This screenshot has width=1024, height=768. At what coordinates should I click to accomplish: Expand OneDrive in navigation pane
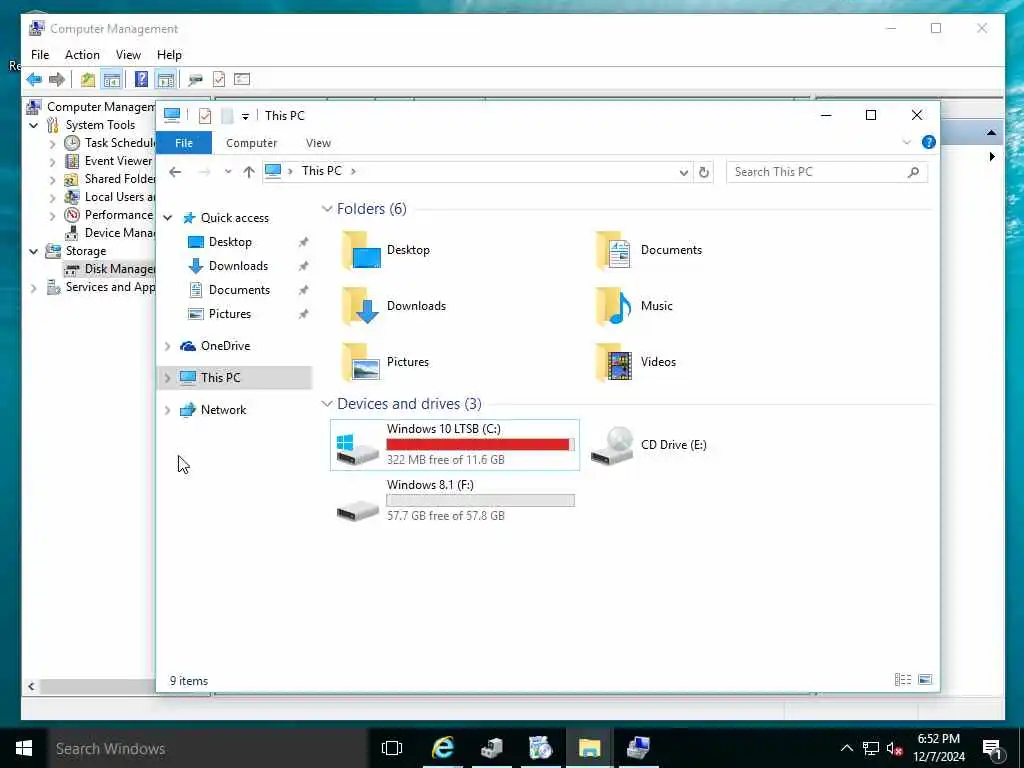[x=167, y=346]
